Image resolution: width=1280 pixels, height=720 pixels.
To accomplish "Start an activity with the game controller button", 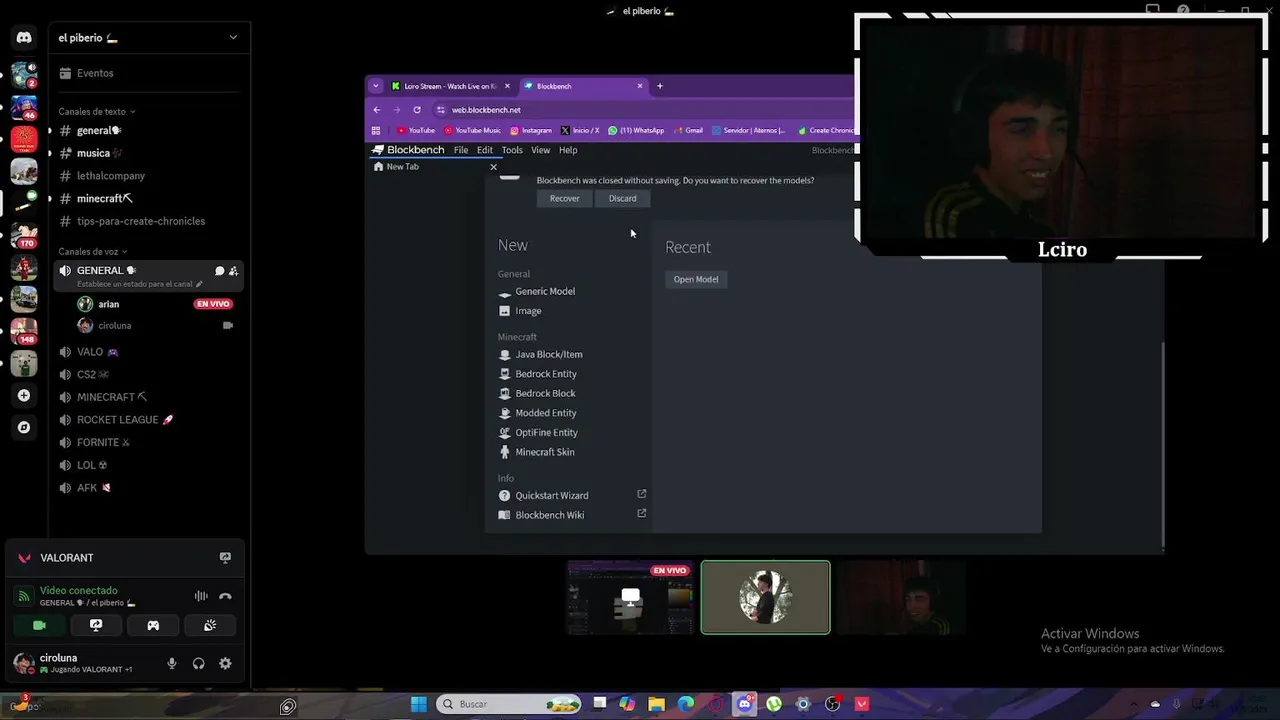I will pos(153,625).
